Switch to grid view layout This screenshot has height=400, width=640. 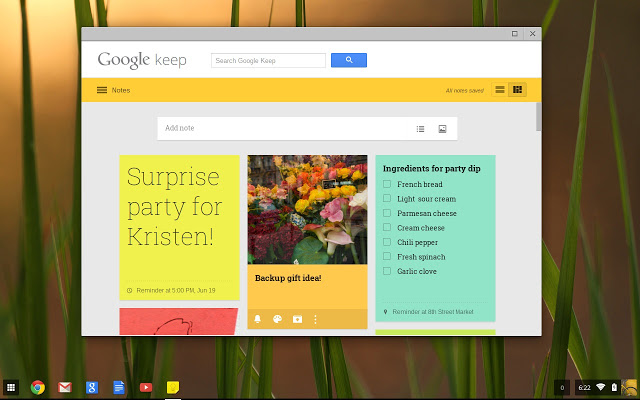517,90
